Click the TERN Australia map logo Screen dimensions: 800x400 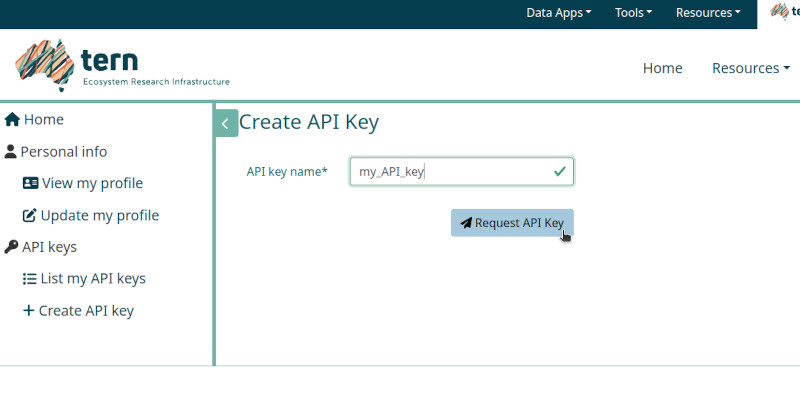[45, 65]
